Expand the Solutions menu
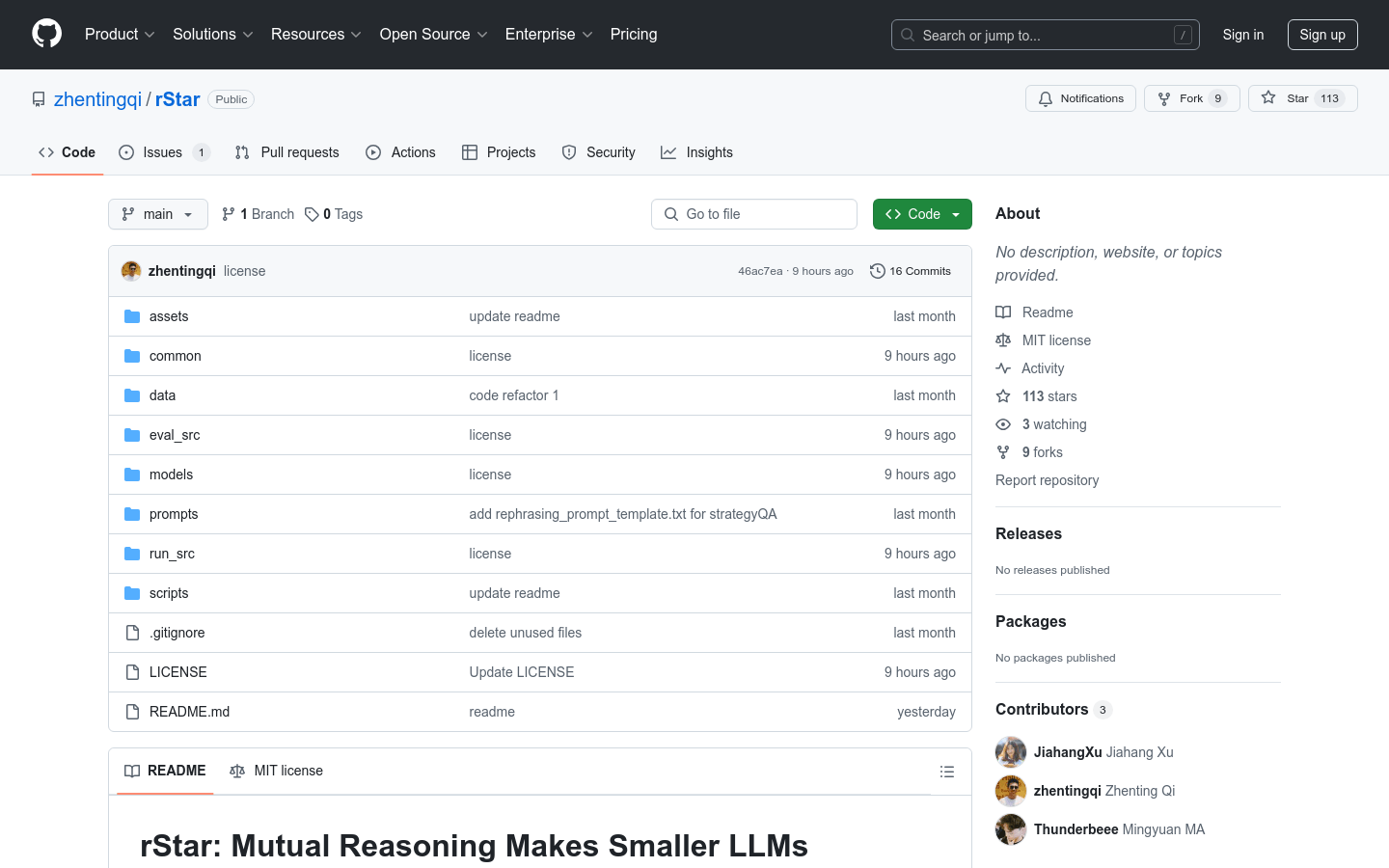This screenshot has height=868, width=1389. coord(213,34)
